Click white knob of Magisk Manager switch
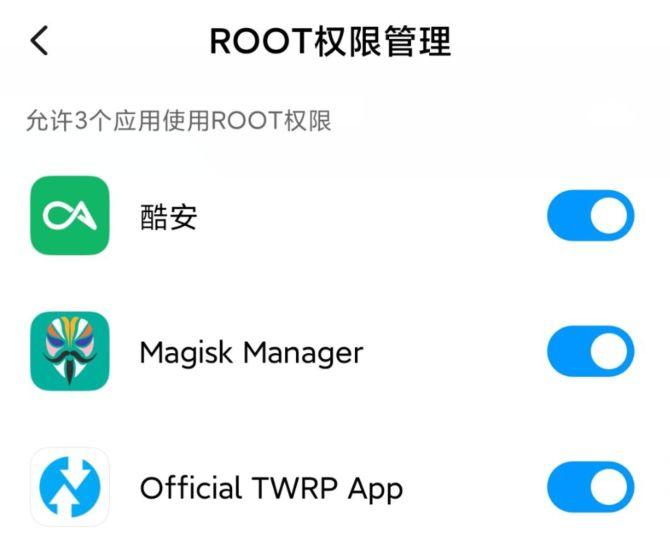Image resolution: width=670 pixels, height=552 pixels. [x=609, y=351]
